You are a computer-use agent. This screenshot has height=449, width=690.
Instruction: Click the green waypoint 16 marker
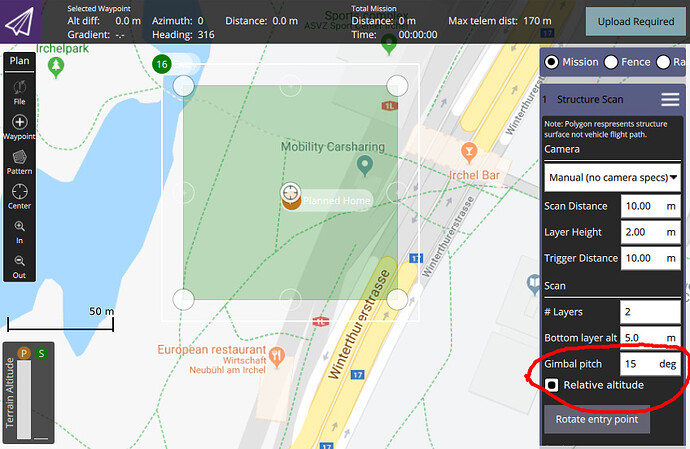[160, 65]
